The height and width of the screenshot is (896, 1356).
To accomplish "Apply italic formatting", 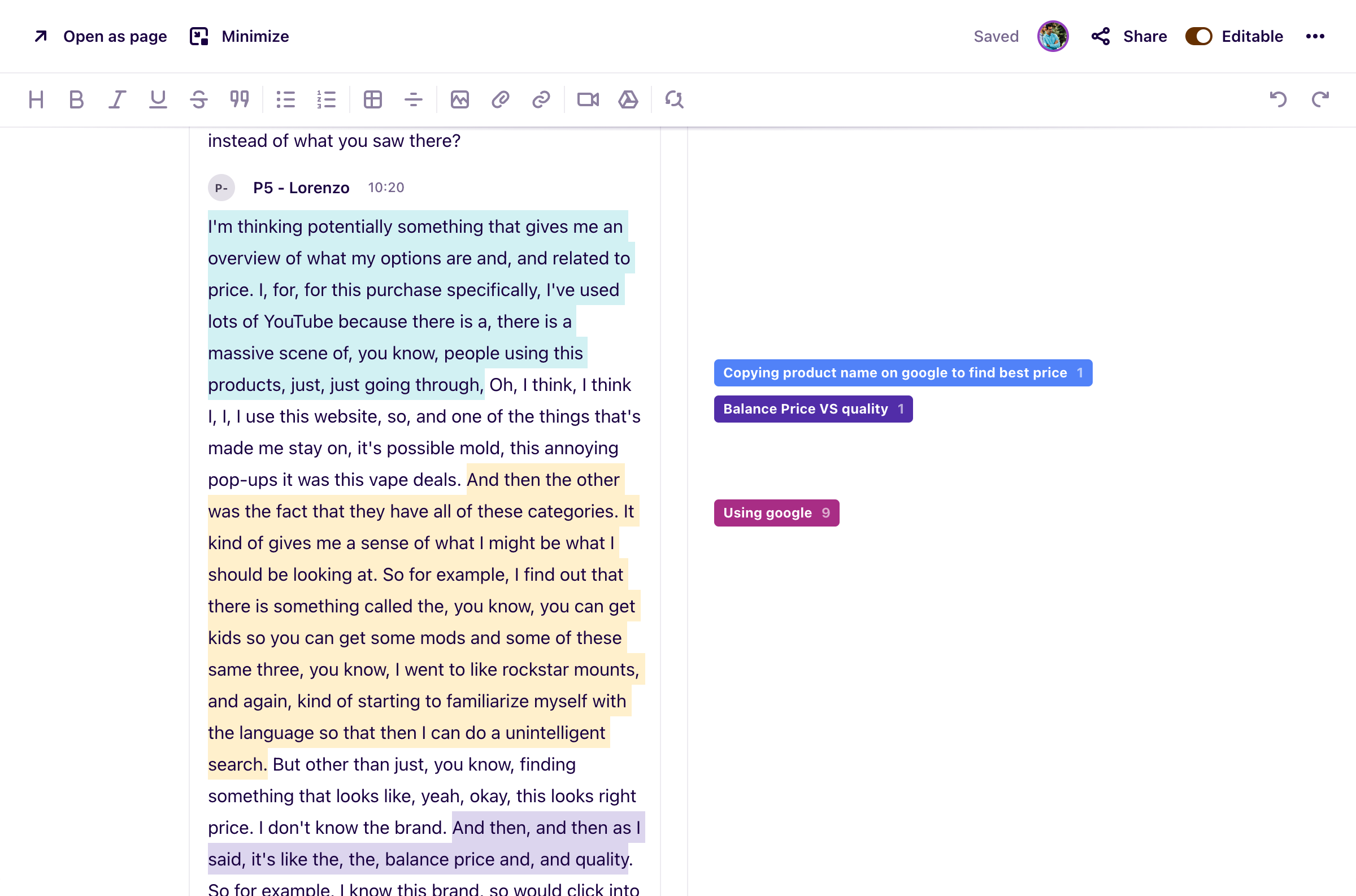I will (x=117, y=100).
